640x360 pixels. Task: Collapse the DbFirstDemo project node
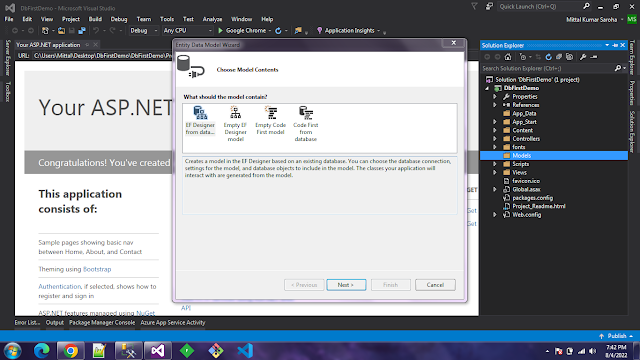(x=487, y=89)
